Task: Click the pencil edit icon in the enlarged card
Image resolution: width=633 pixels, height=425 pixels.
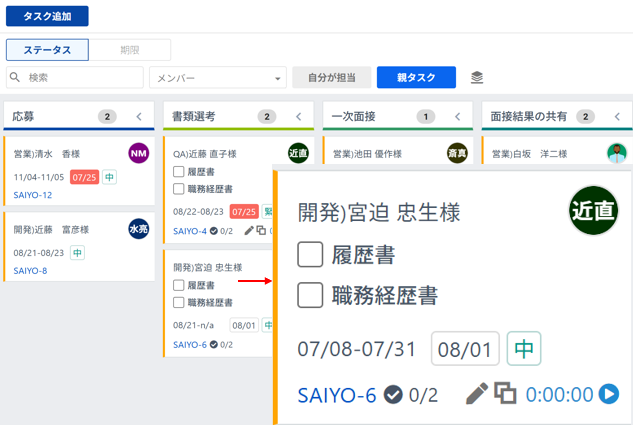Action: [477, 394]
